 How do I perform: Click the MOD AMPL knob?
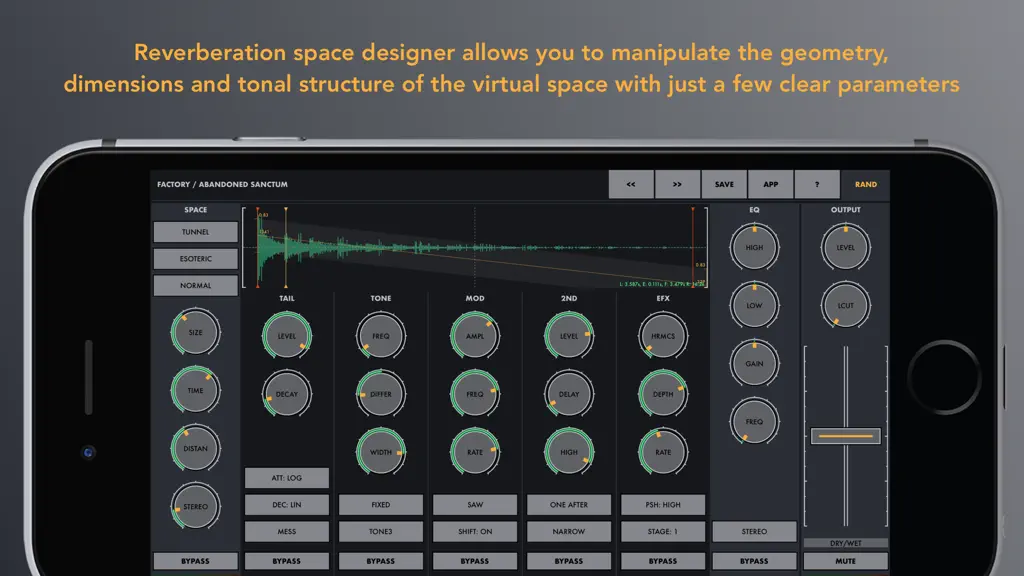[475, 336]
